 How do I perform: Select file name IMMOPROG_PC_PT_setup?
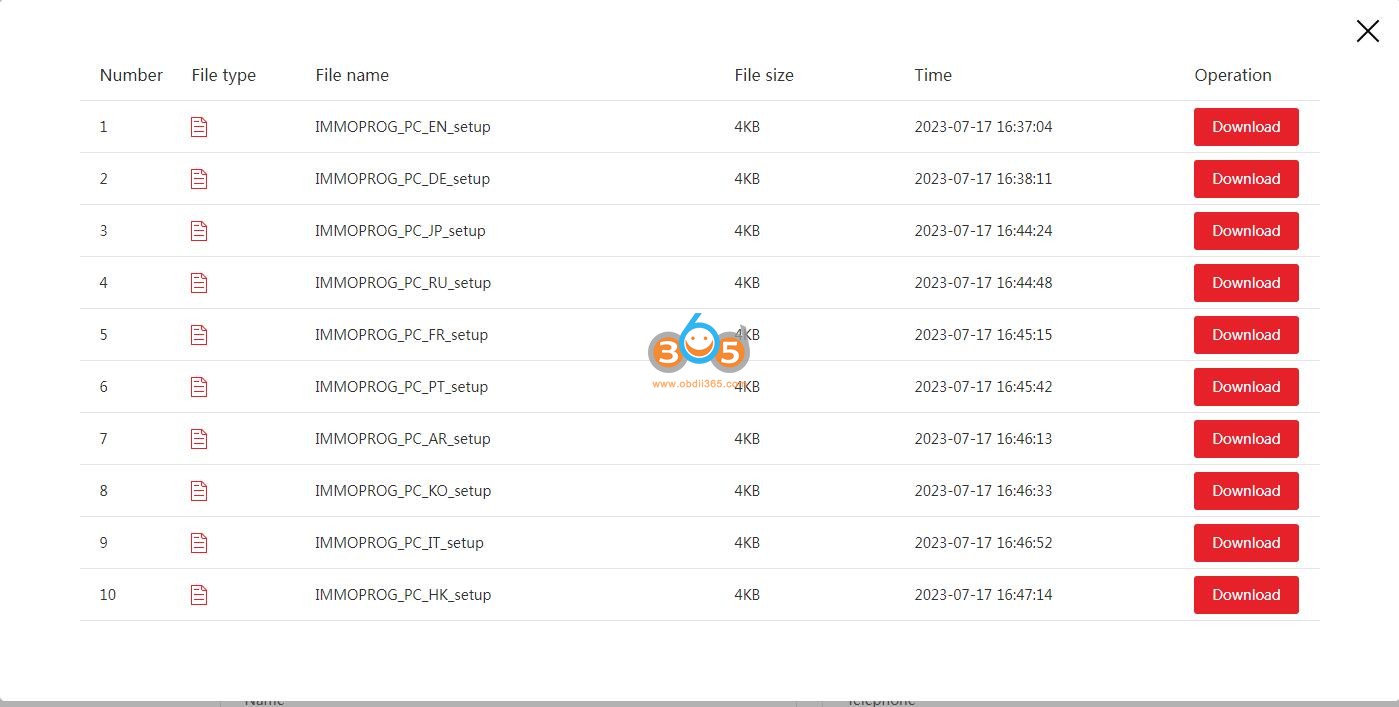point(401,387)
